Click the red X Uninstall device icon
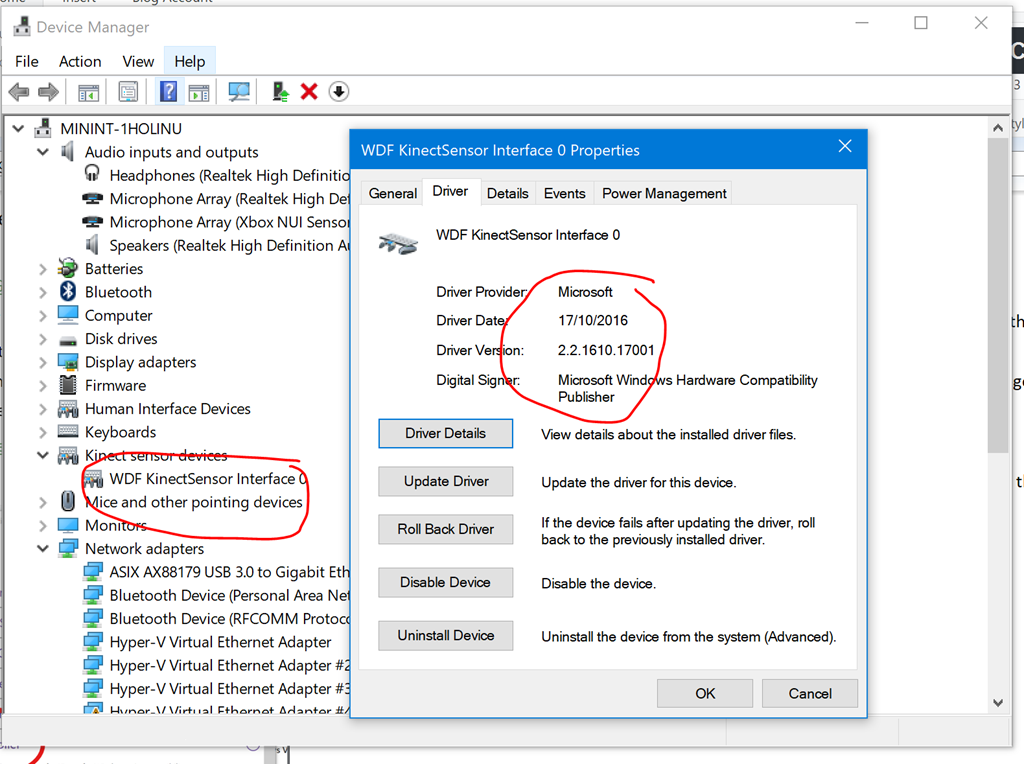Viewport: 1024px width, 764px height. coord(309,91)
